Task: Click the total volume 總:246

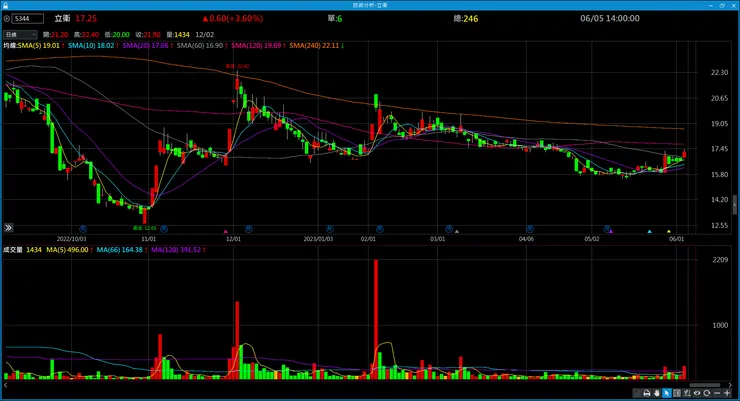Action: [x=466, y=18]
